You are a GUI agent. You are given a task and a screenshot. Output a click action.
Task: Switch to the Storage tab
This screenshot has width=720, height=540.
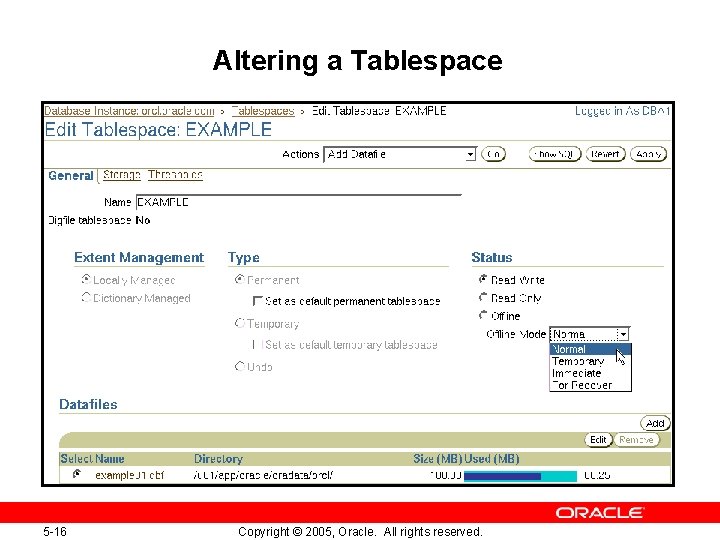click(x=122, y=175)
